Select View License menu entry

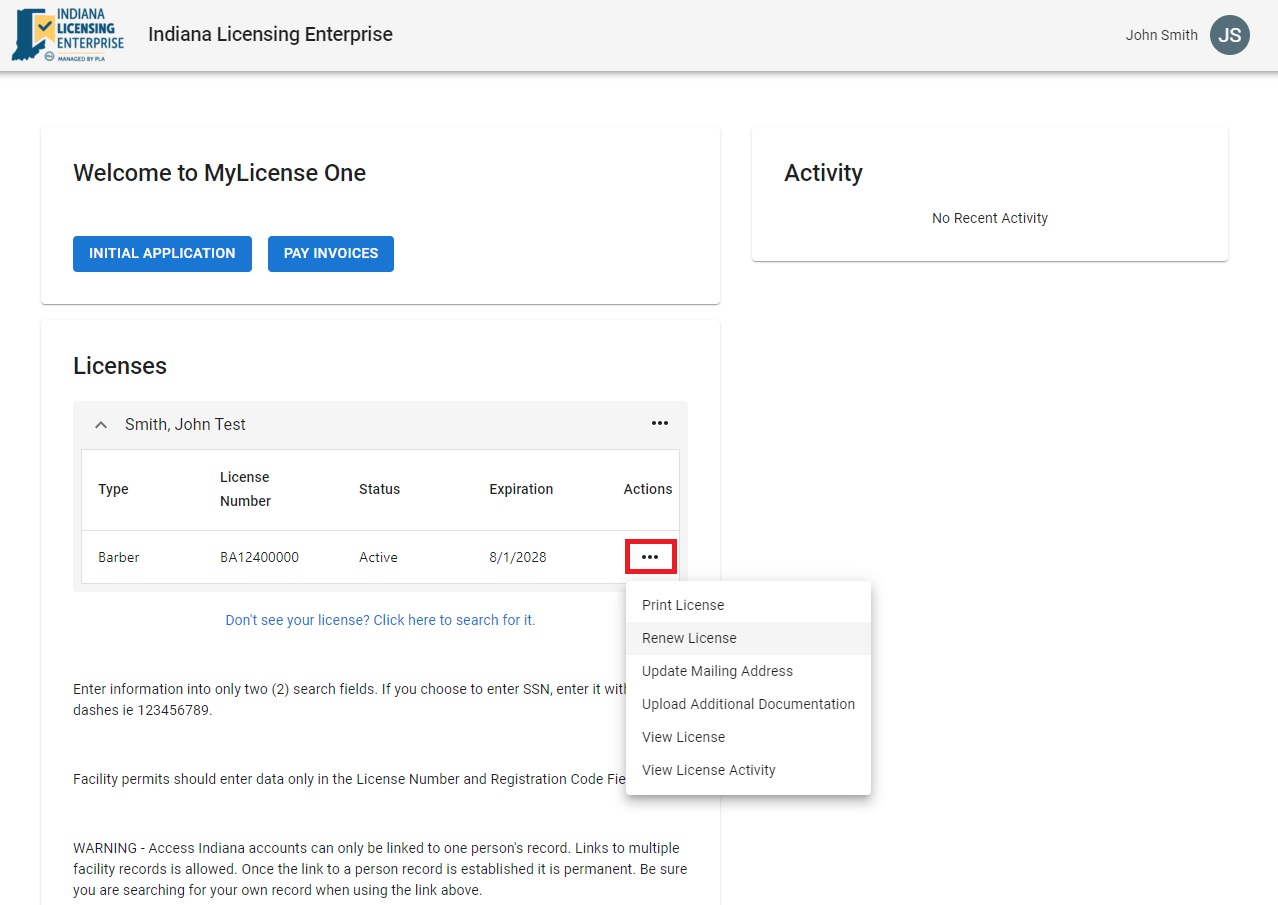point(683,737)
